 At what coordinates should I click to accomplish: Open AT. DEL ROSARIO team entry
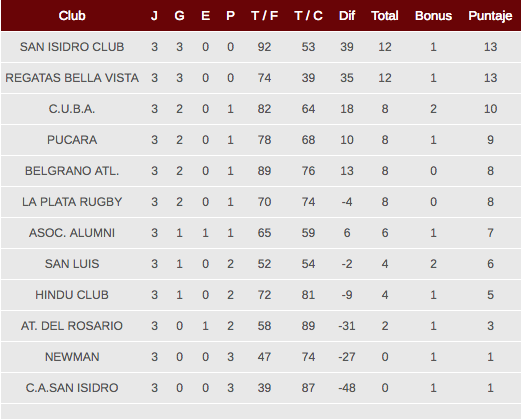pos(72,326)
